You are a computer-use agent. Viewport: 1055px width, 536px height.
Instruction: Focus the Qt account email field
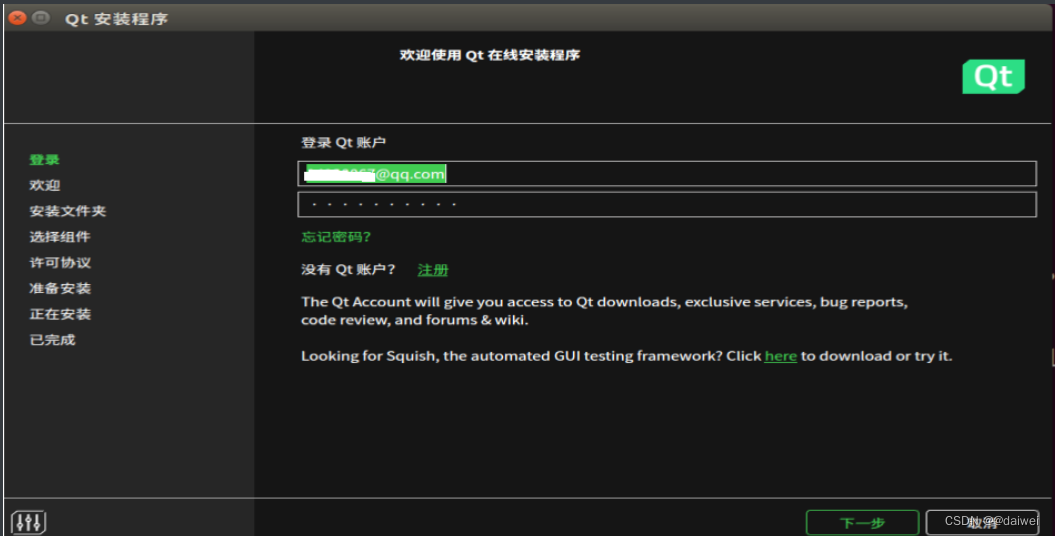tap(667, 174)
